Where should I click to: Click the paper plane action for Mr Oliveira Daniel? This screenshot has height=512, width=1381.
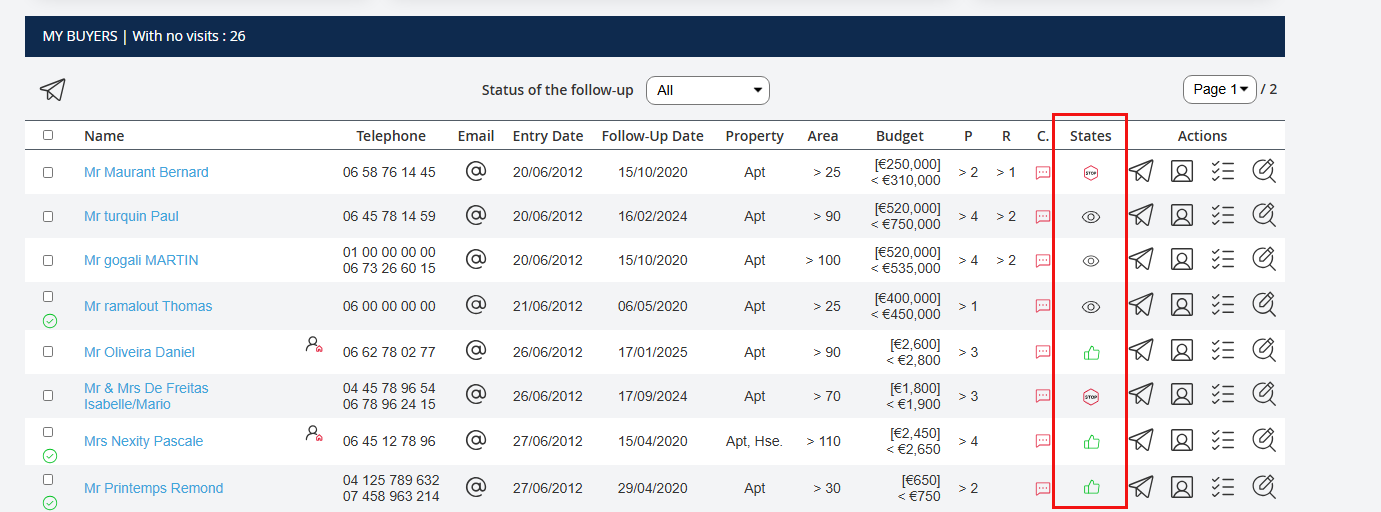(x=1141, y=350)
